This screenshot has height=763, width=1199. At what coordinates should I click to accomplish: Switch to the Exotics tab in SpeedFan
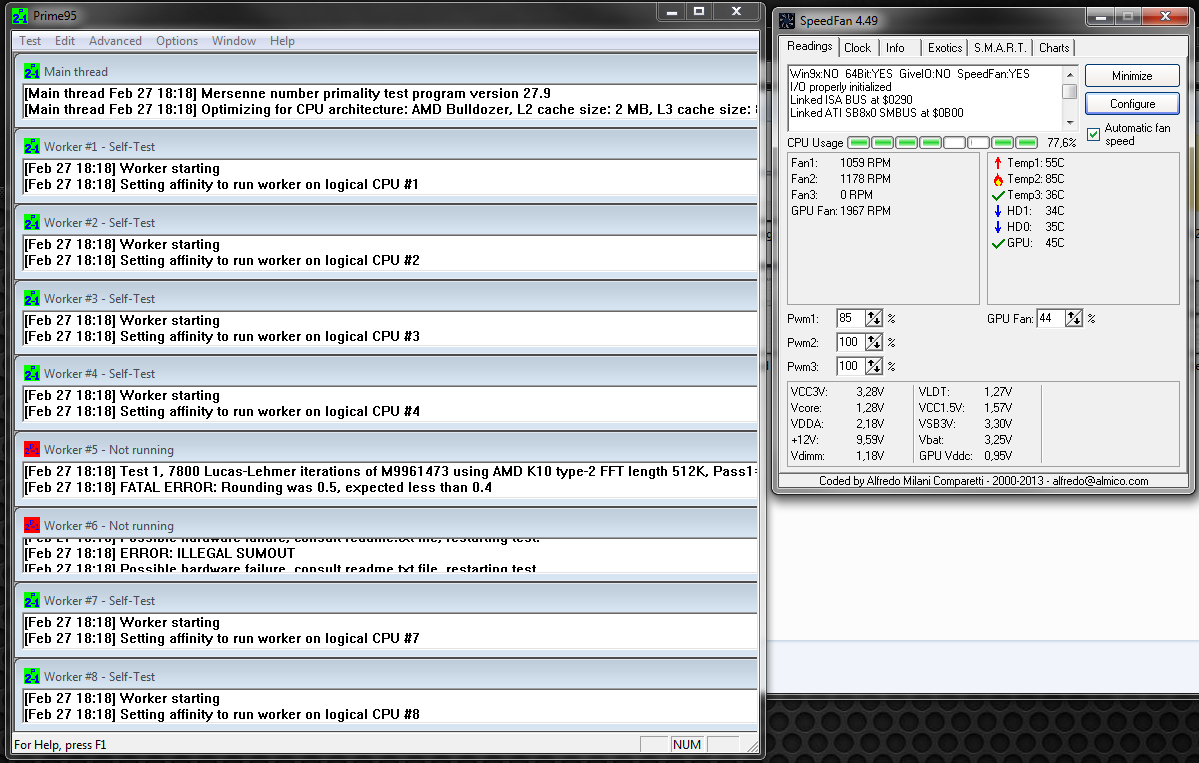(945, 47)
